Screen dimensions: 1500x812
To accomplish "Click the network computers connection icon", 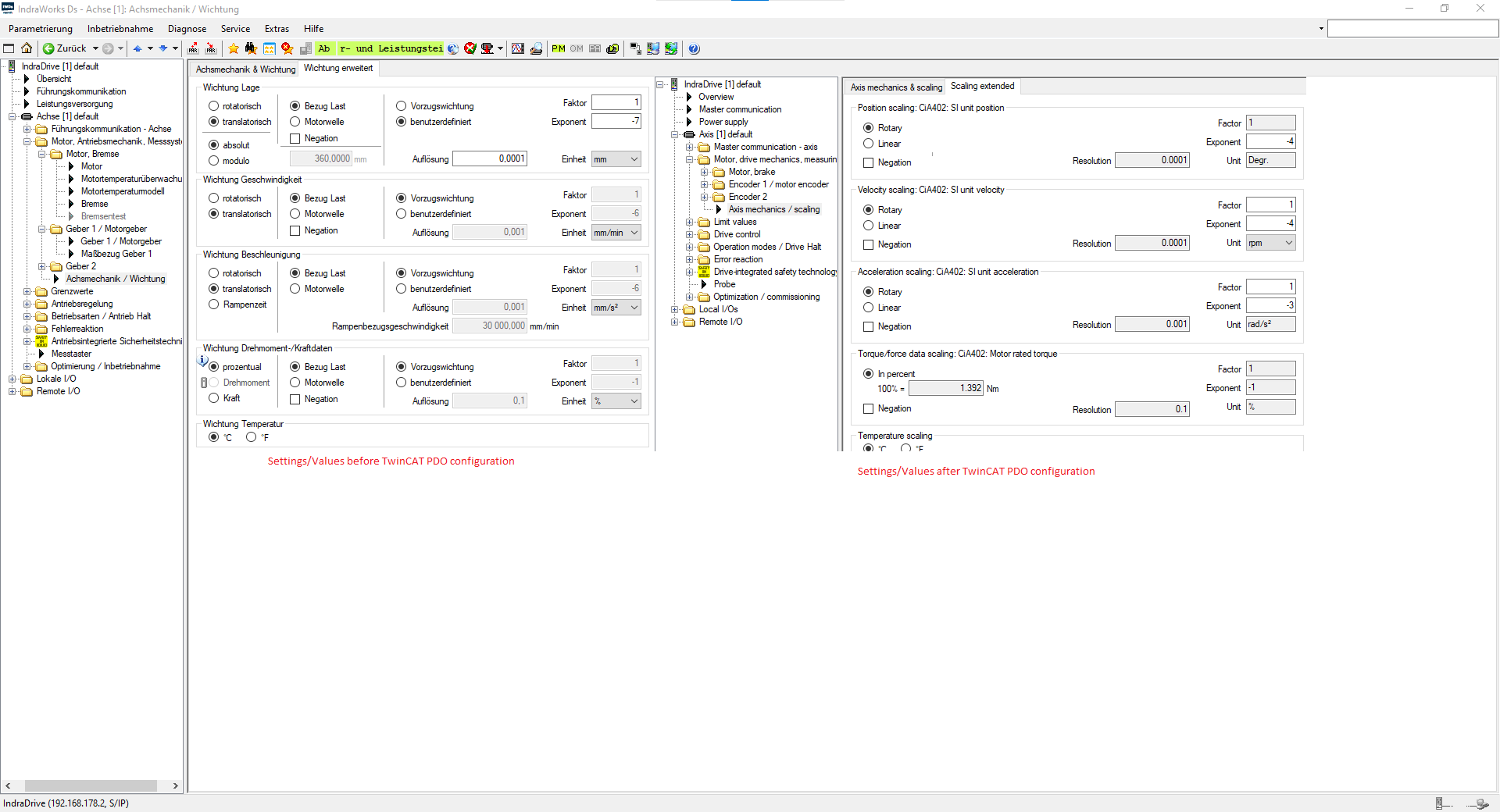I will [634, 48].
